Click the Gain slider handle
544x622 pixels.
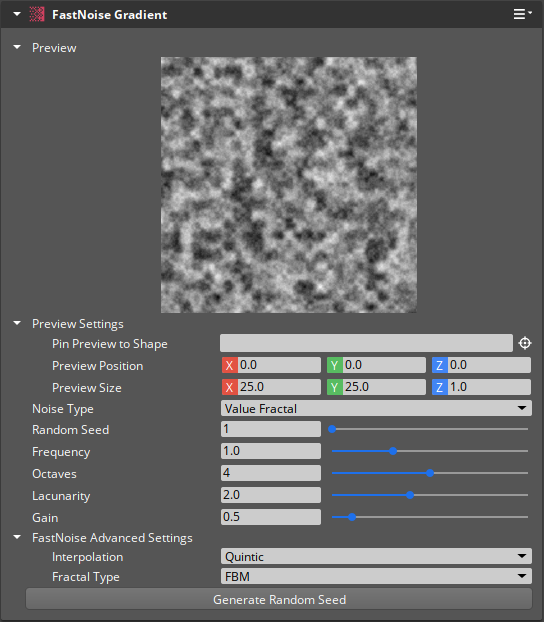(x=352, y=517)
